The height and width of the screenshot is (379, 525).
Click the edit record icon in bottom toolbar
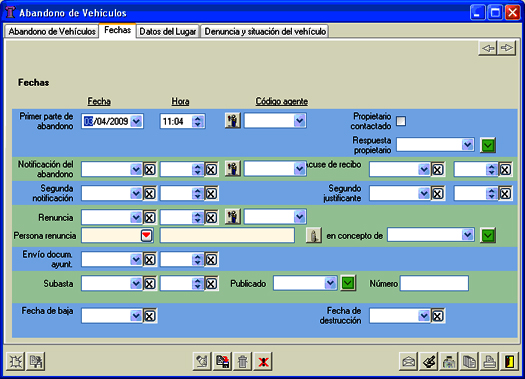pyautogui.click(x=202, y=361)
